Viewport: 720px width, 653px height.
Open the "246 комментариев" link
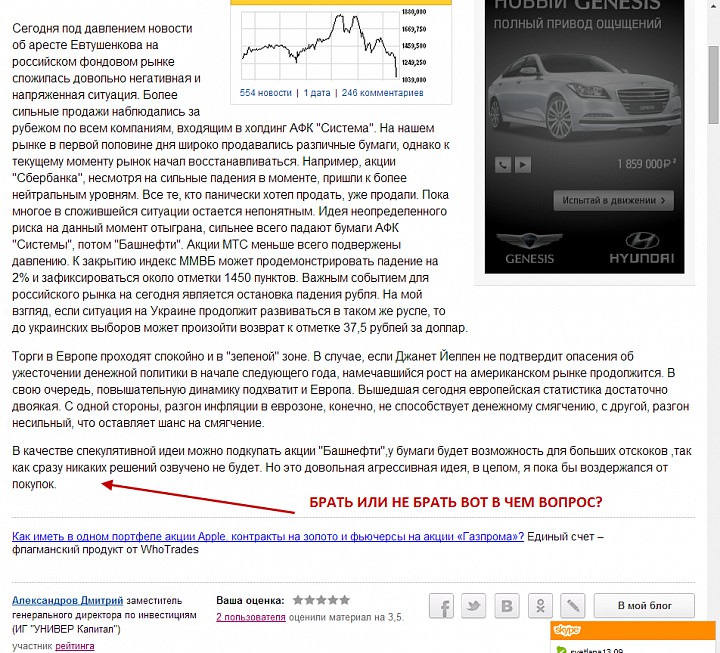(382, 93)
